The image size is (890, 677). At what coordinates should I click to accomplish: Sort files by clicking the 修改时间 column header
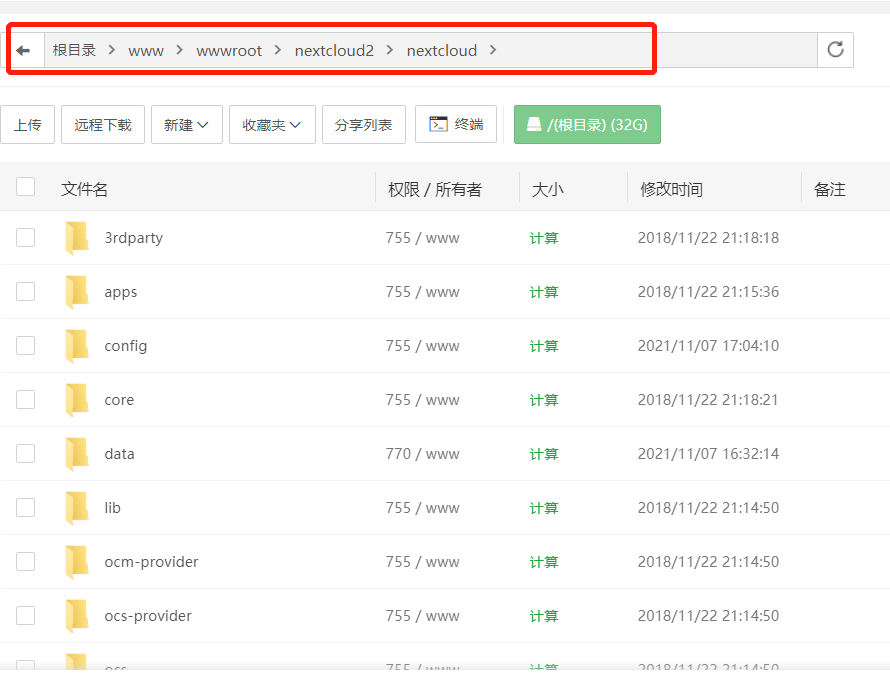click(x=671, y=188)
